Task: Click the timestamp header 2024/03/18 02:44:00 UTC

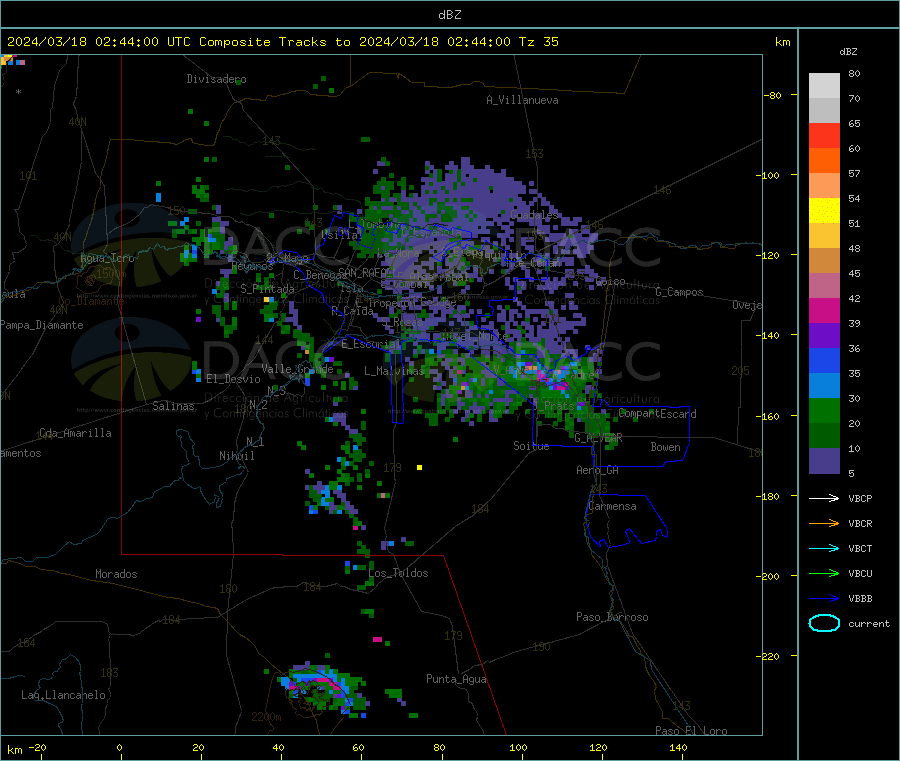Action: tap(99, 42)
